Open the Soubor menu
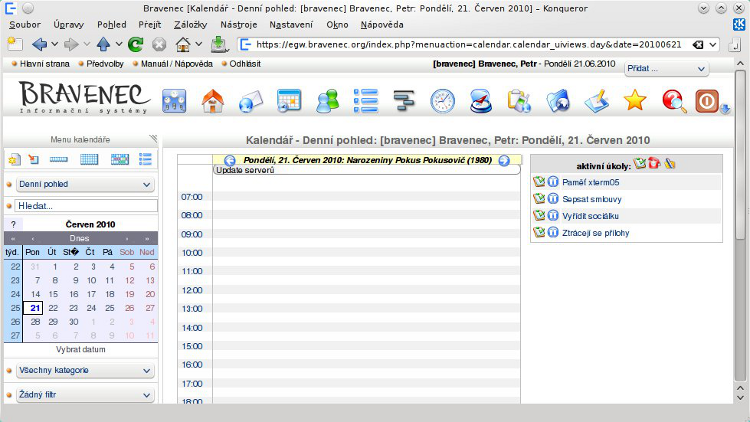Image resolution: width=750 pixels, height=422 pixels. [25, 25]
